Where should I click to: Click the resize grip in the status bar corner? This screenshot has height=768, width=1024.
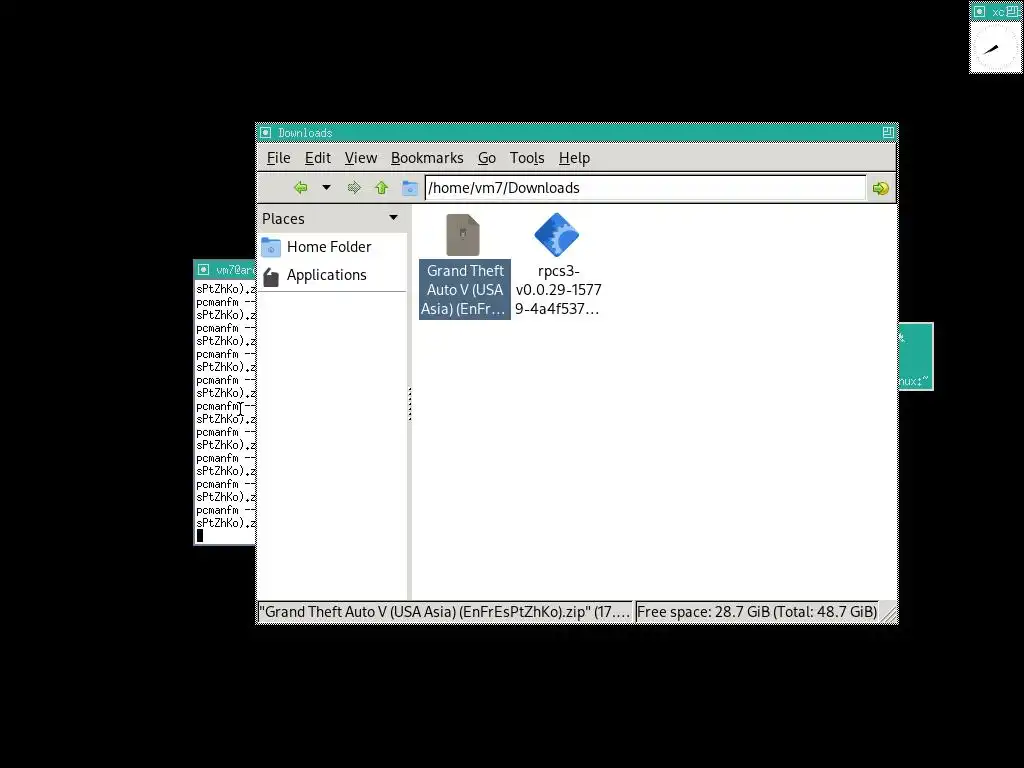pos(888,613)
